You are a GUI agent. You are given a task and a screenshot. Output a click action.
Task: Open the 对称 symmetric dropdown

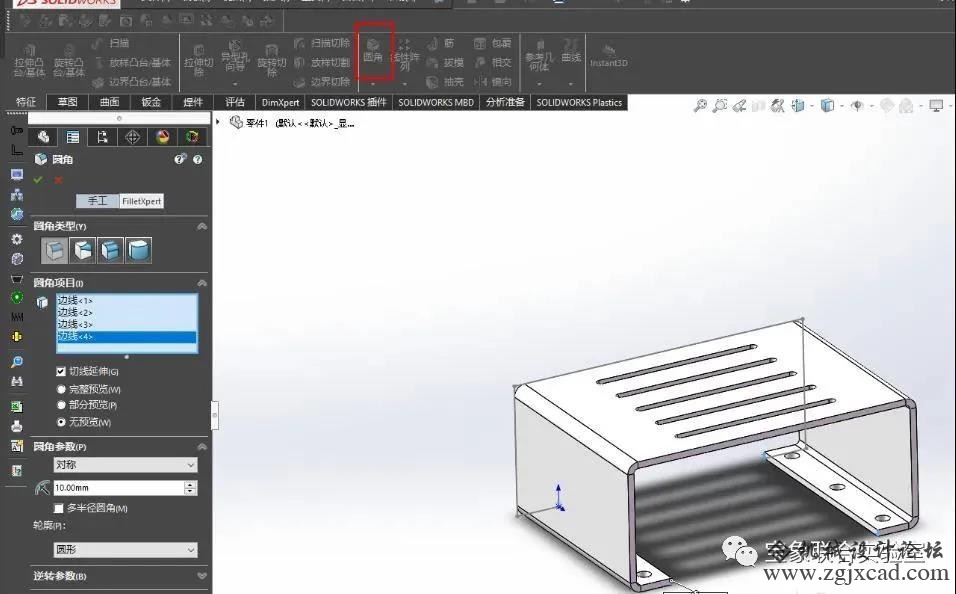pos(125,465)
